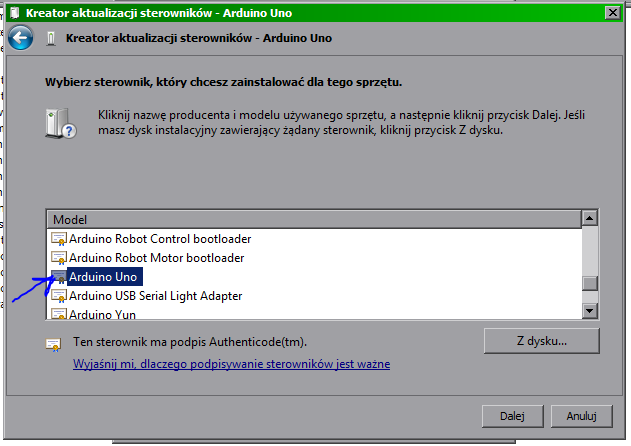The width and height of the screenshot is (631, 446).
Task: Click the back arrow button
Action: click(22, 39)
